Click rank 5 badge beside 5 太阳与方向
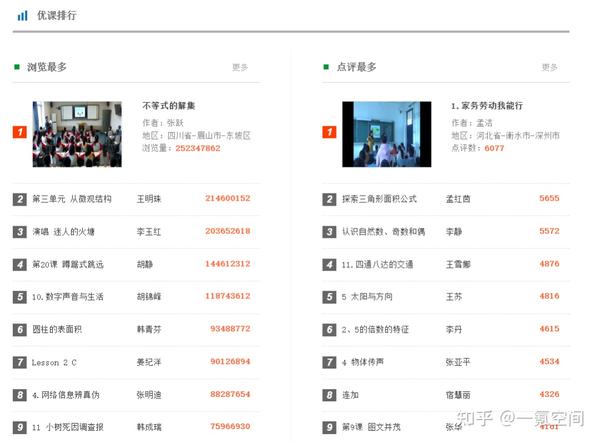 (x=329, y=297)
